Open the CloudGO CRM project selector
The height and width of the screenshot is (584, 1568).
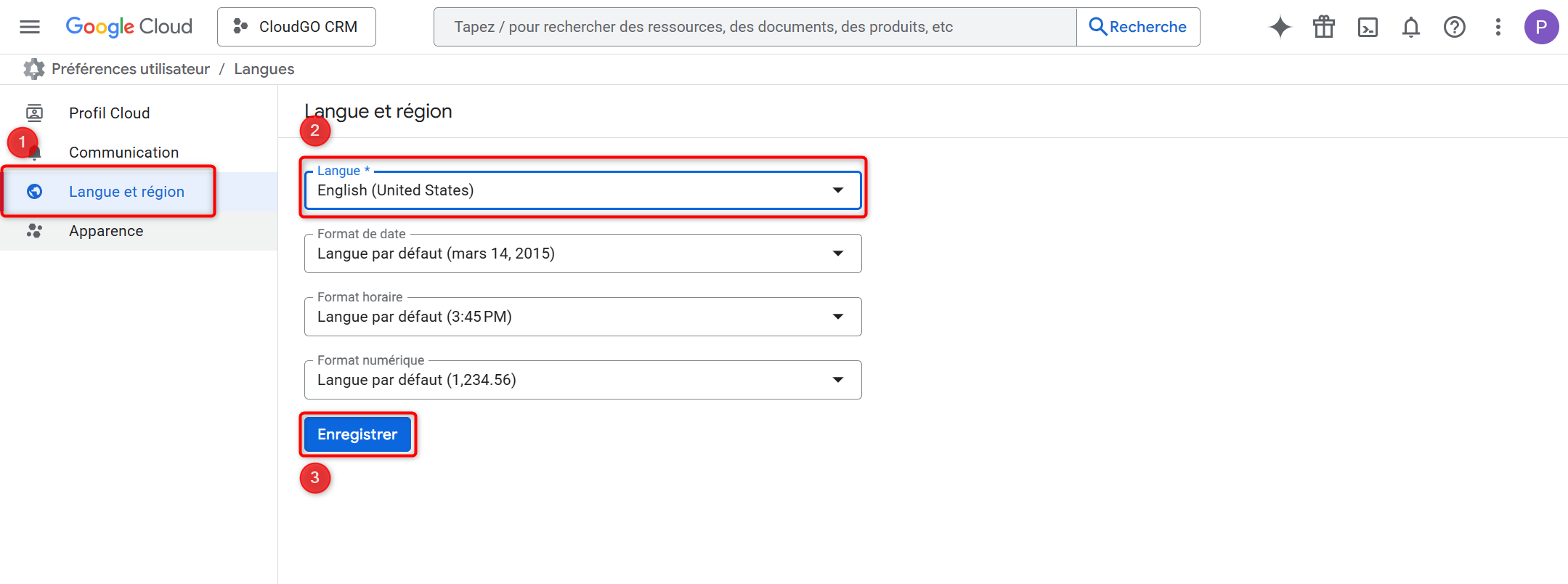pos(296,27)
